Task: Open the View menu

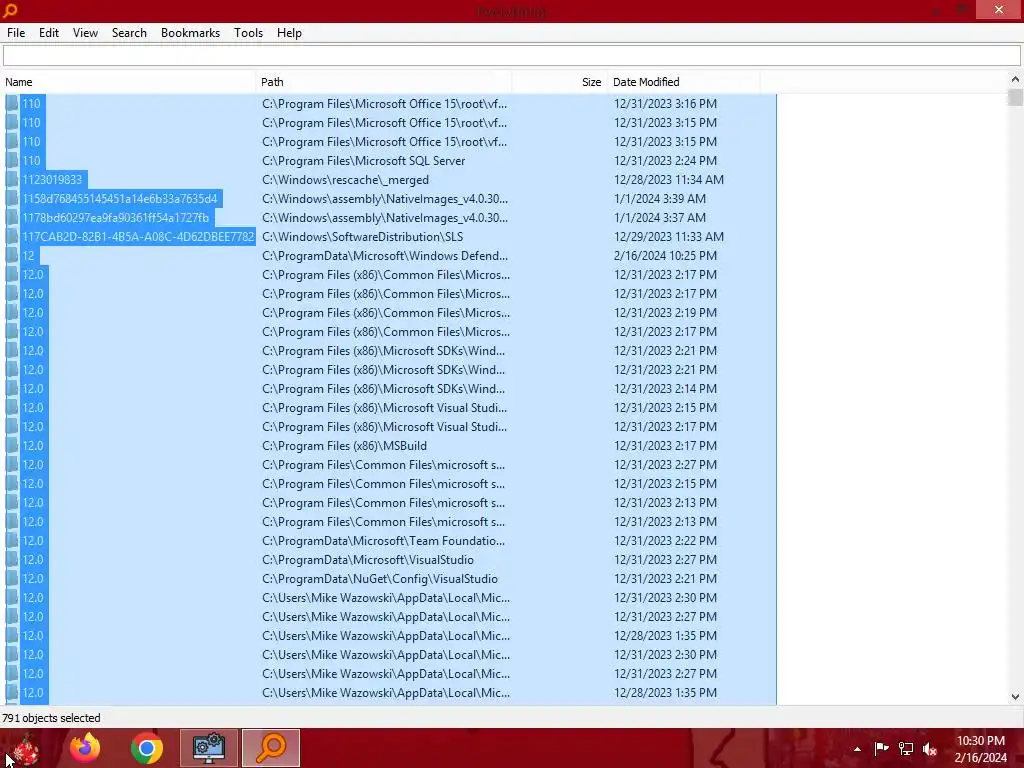Action: [85, 33]
